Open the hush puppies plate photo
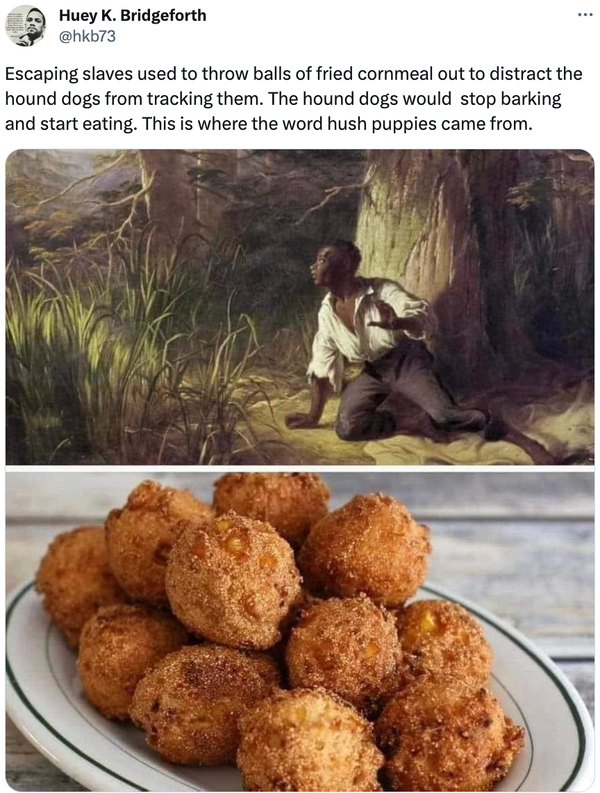This screenshot has height=793, width=600. tap(300, 630)
